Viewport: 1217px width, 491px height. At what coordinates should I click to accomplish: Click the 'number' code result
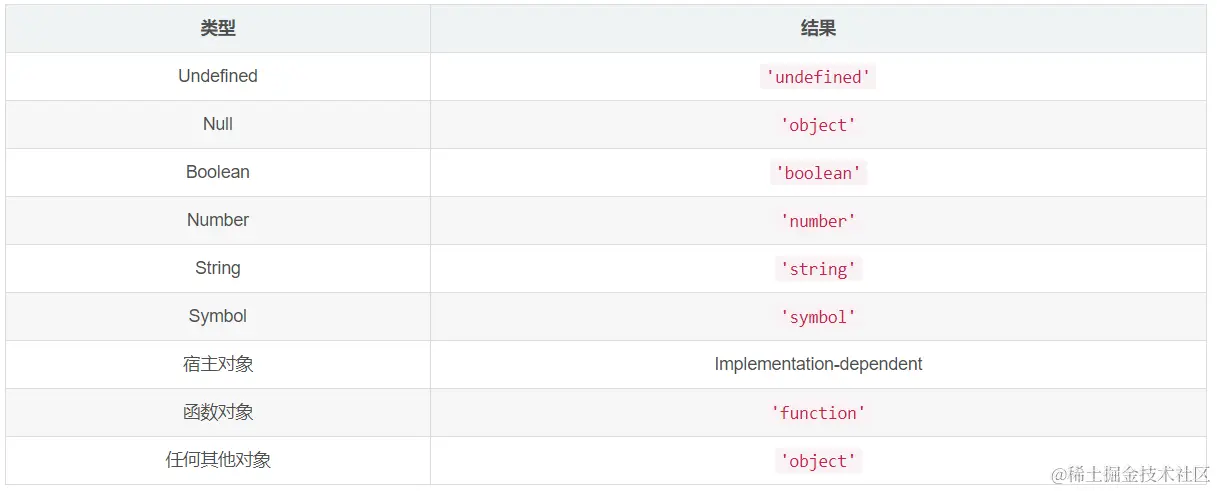click(818, 221)
